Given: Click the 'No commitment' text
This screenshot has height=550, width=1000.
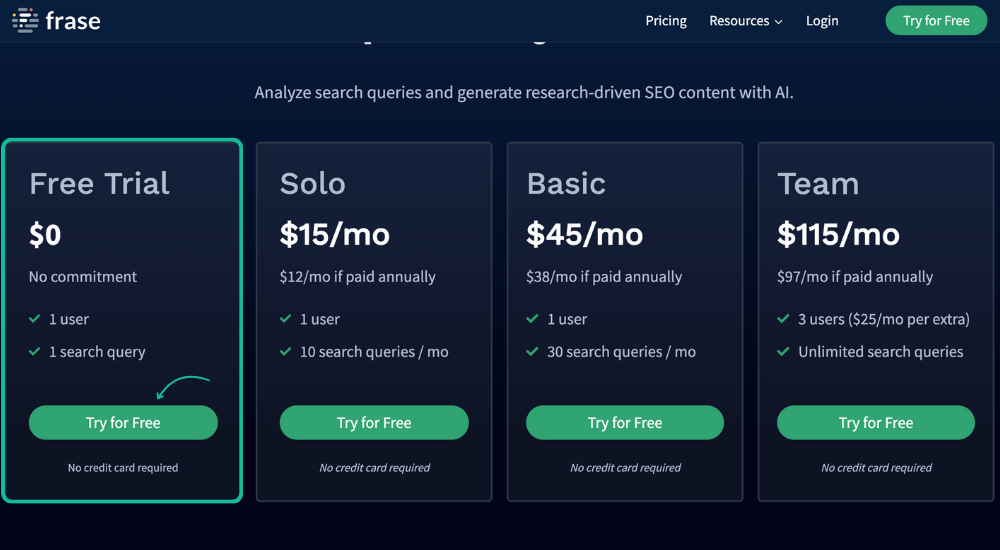Looking at the screenshot, I should click(x=83, y=277).
